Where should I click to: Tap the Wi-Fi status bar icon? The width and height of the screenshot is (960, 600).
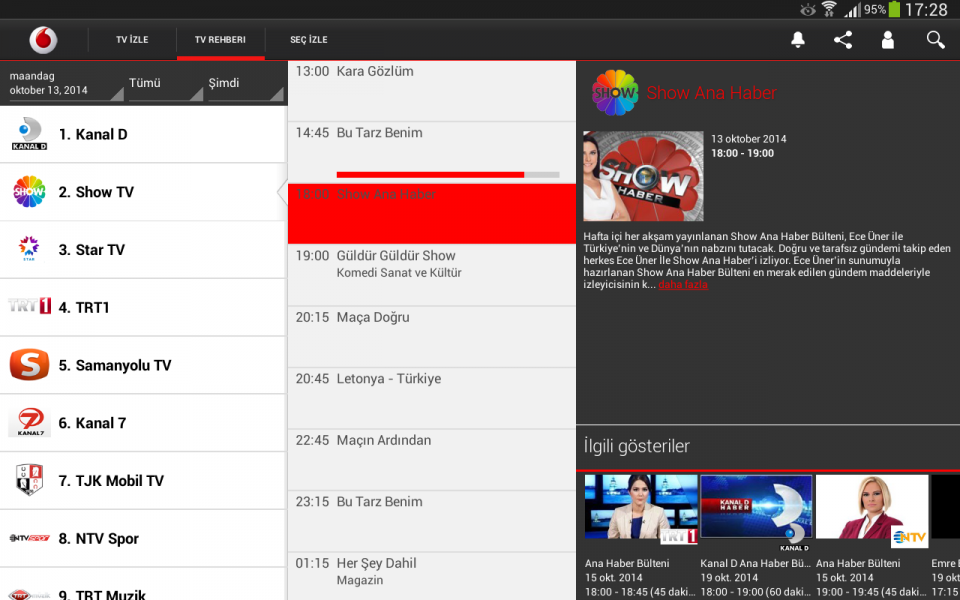click(829, 9)
